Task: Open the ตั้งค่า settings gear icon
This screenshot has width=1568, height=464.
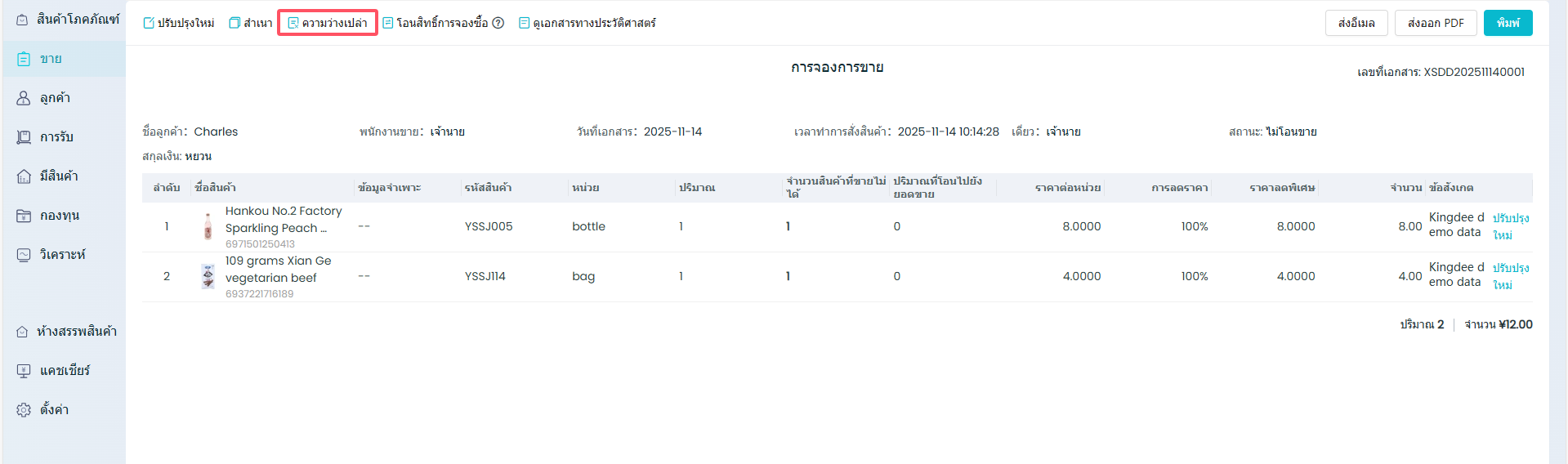Action: (24, 410)
